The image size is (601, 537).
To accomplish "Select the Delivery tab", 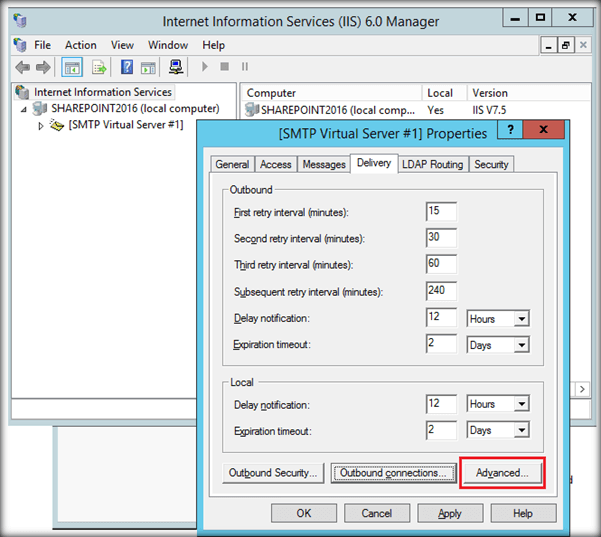I will click(374, 163).
